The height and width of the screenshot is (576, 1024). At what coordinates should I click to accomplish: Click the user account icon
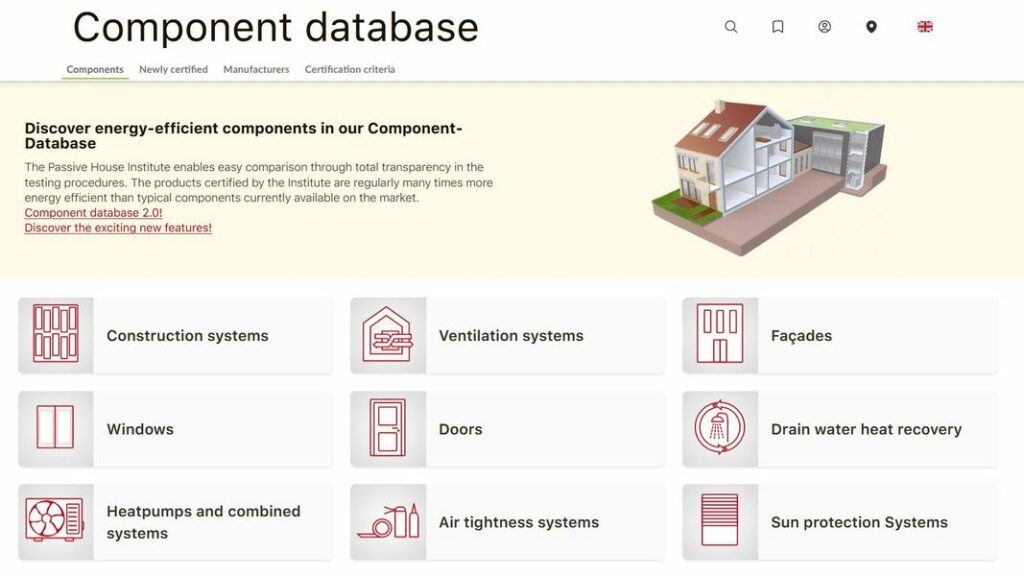[824, 27]
